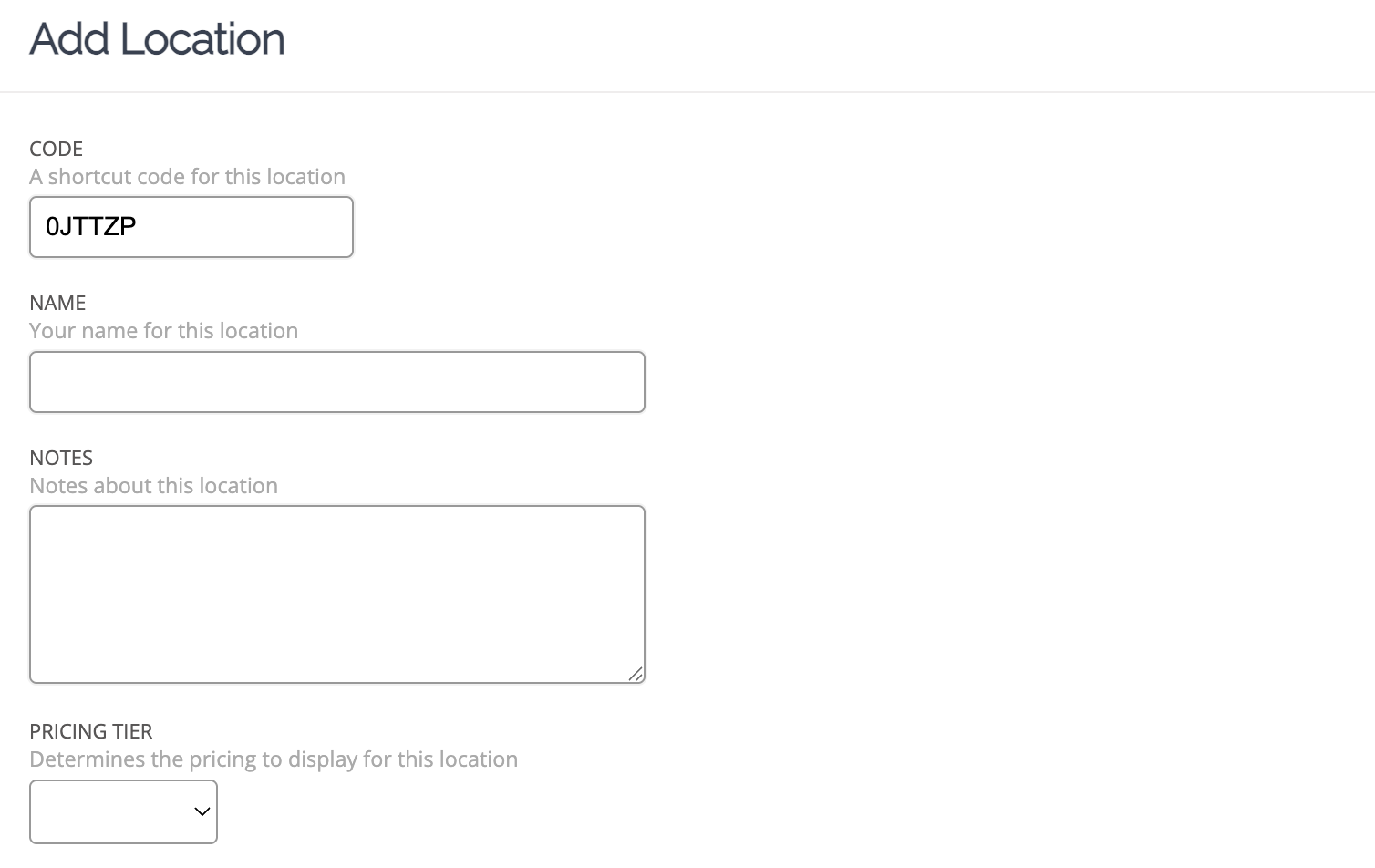Focus the NAME text field

point(337,382)
